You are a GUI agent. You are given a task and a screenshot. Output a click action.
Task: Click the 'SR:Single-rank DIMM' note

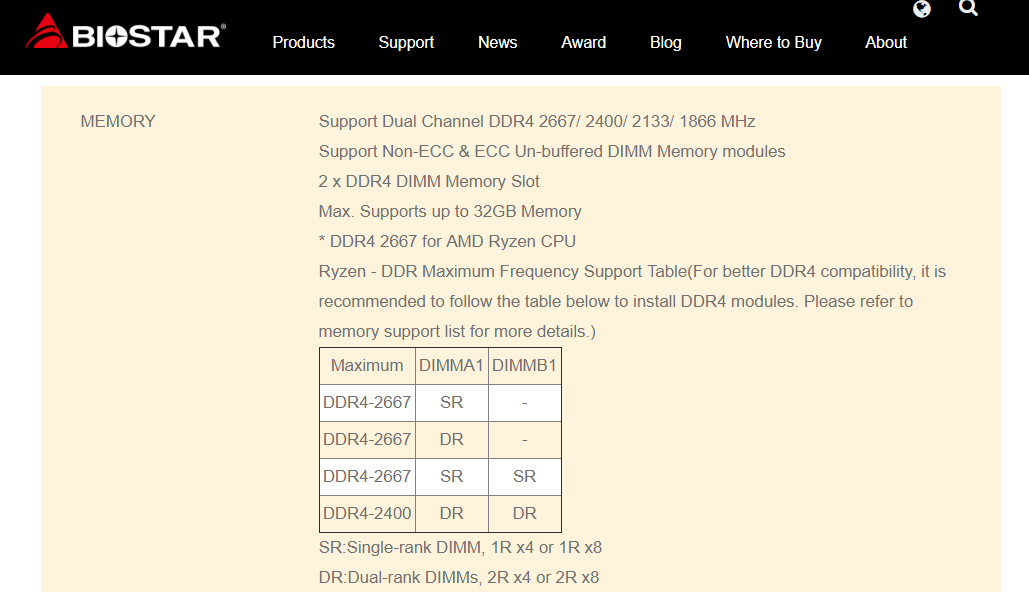click(460, 547)
